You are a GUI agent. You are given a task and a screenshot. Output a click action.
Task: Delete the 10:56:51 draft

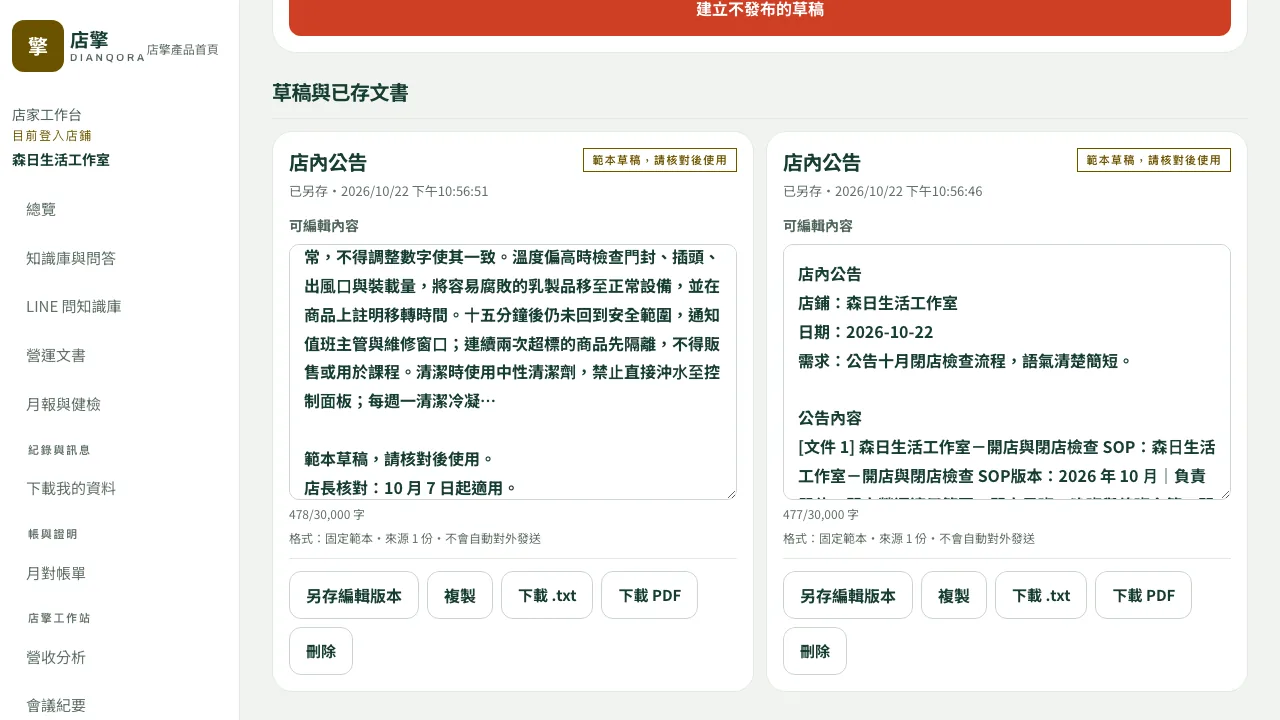pos(321,651)
